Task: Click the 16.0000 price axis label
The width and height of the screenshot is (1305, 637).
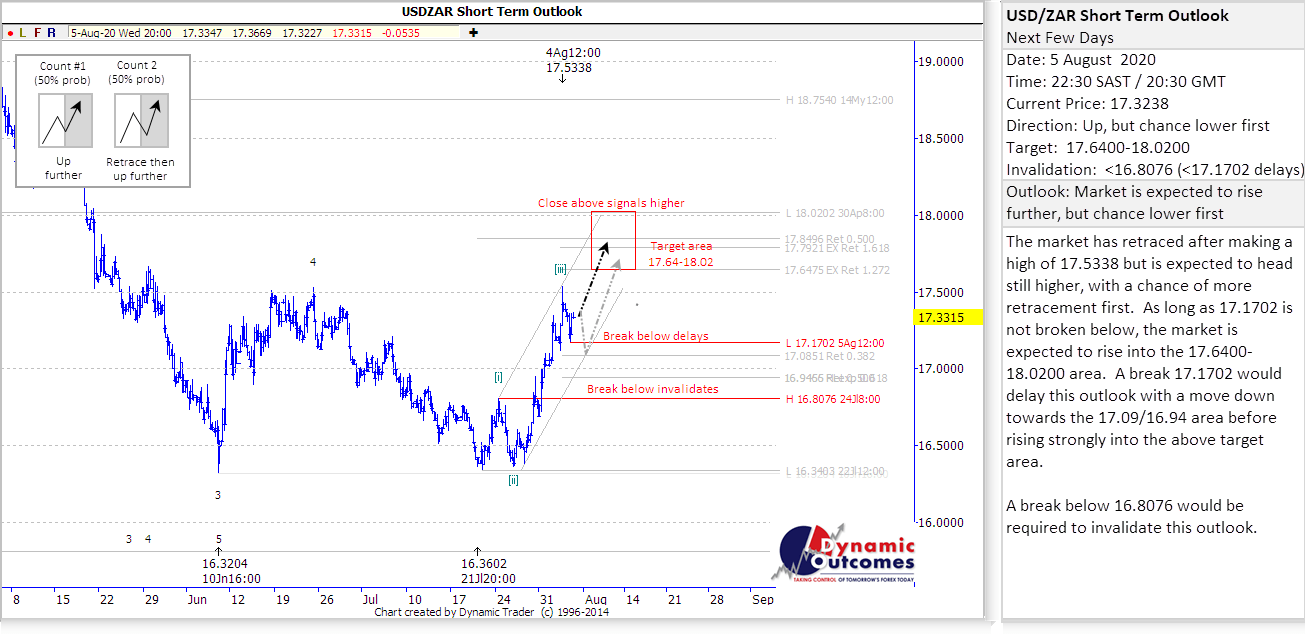Action: 939,523
